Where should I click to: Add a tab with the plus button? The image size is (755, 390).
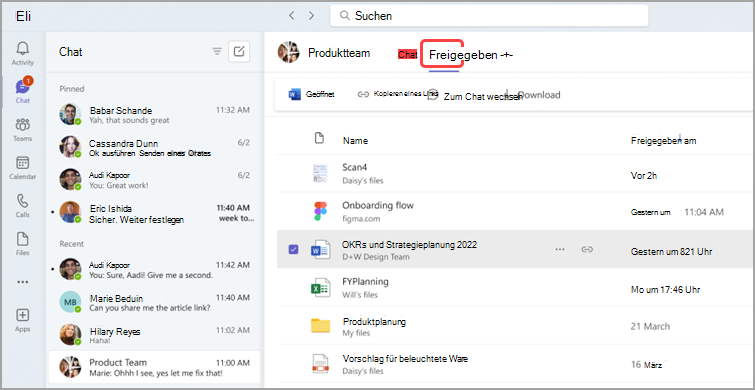506,55
